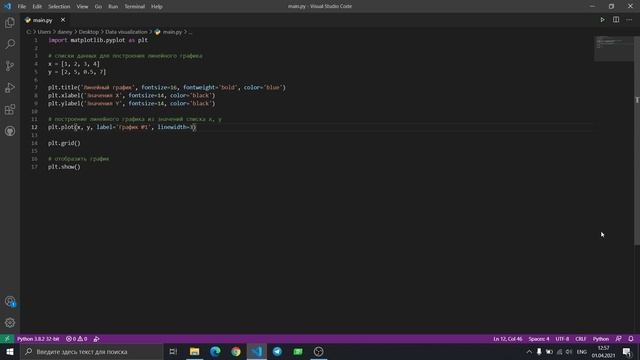Image resolution: width=640 pixels, height=360 pixels.
Task: Change Spaces: 4 indentation setting
Action: click(539, 339)
